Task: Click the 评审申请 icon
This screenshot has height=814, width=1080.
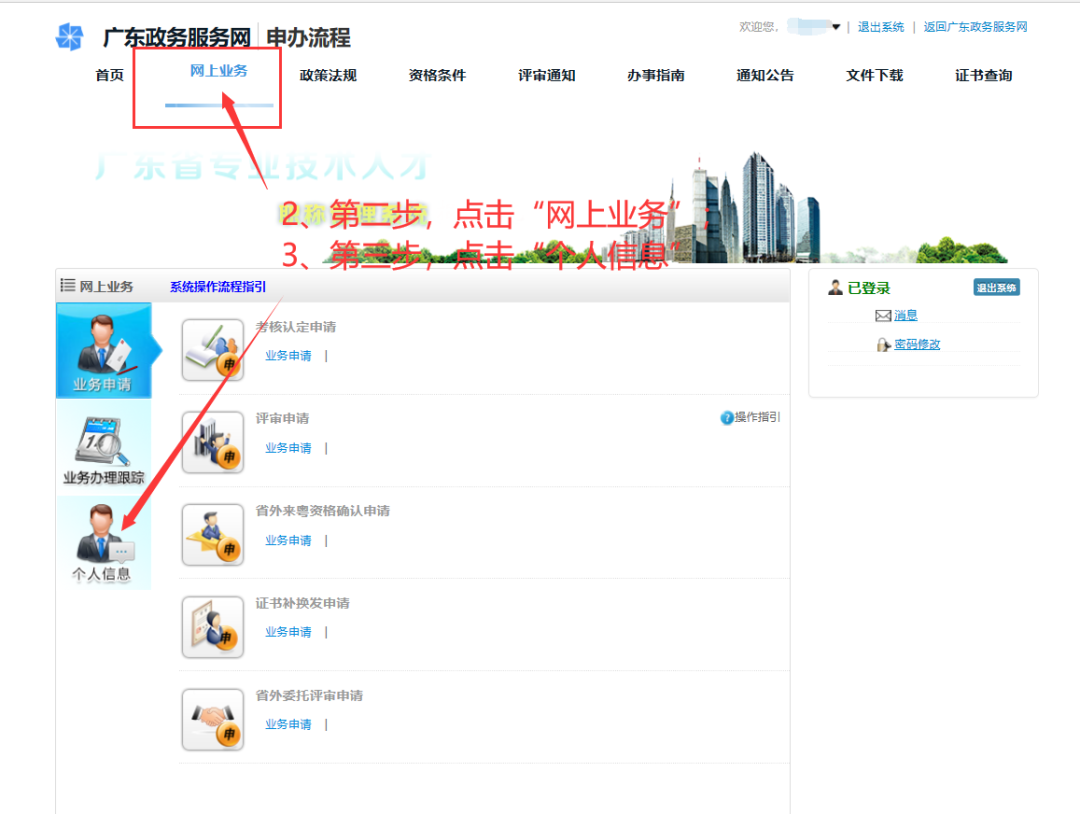Action: point(213,442)
